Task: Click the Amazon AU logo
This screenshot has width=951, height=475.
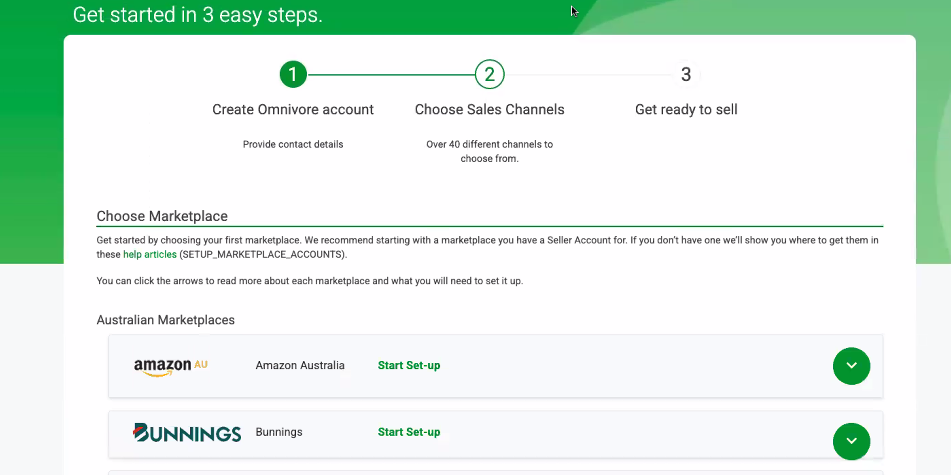Action: point(170,366)
